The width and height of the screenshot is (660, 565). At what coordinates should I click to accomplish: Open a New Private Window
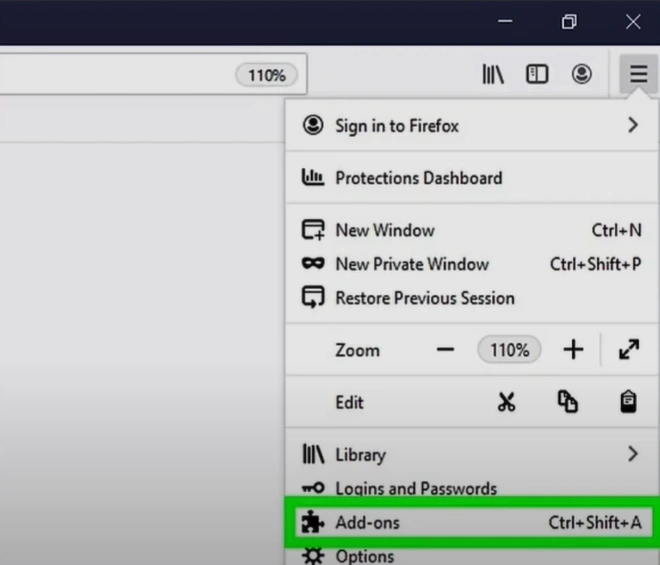[471, 264]
